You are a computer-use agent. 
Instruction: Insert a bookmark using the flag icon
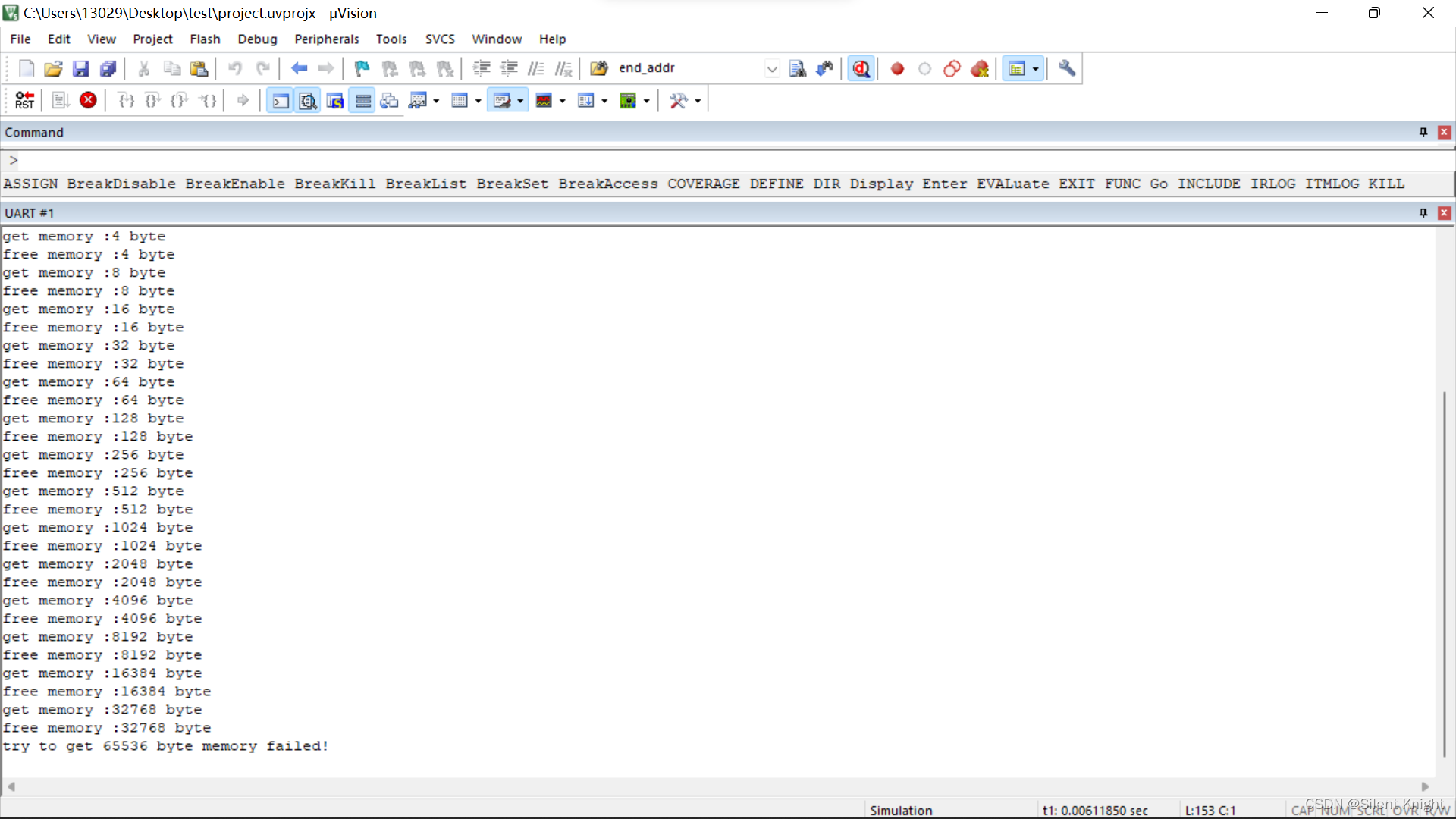362,68
